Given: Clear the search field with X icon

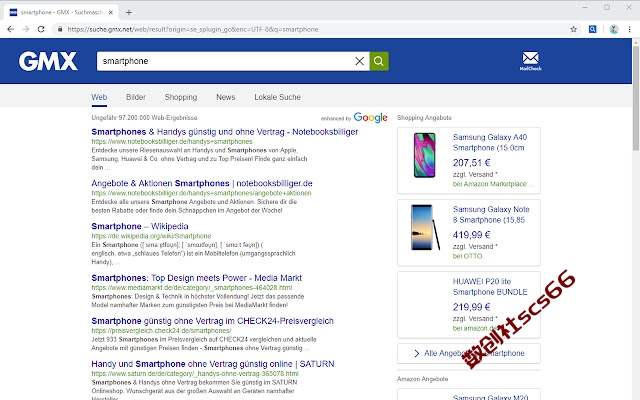Looking at the screenshot, I should (x=360, y=61).
